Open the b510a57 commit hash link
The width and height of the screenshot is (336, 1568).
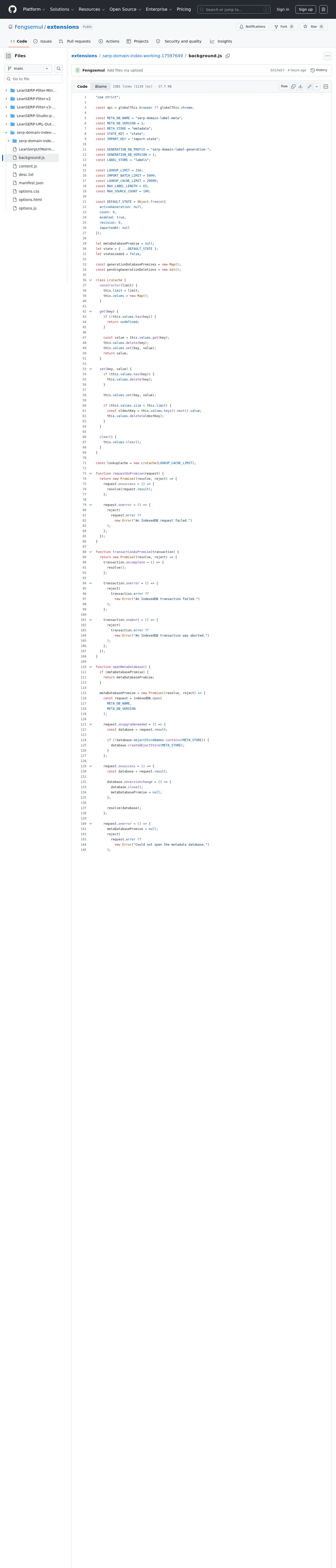coord(277,70)
